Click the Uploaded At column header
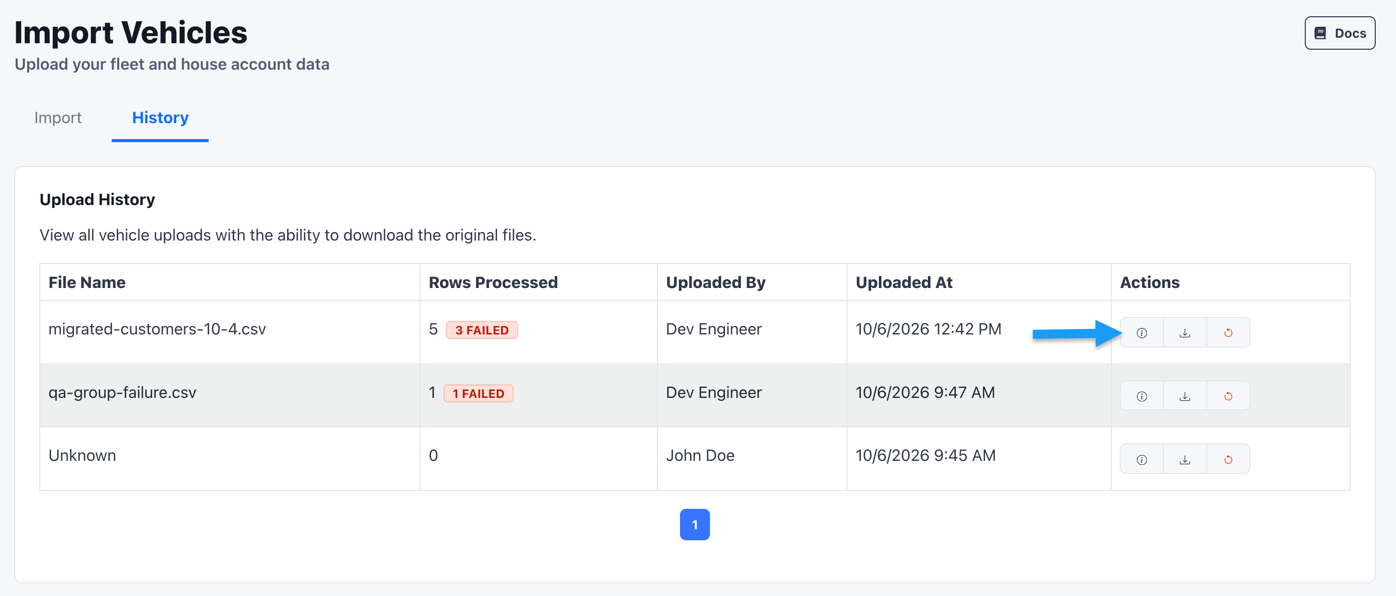Screen dimensions: 1396x596 pos(904,282)
